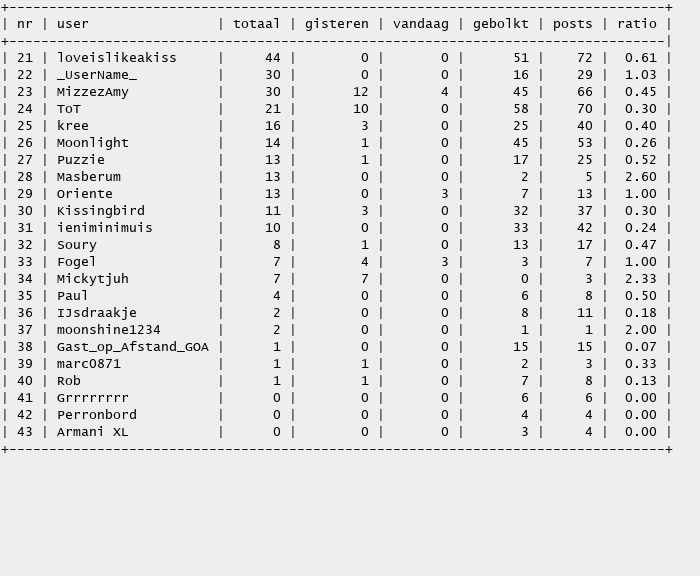Click the "nr" column header

(x=25, y=24)
